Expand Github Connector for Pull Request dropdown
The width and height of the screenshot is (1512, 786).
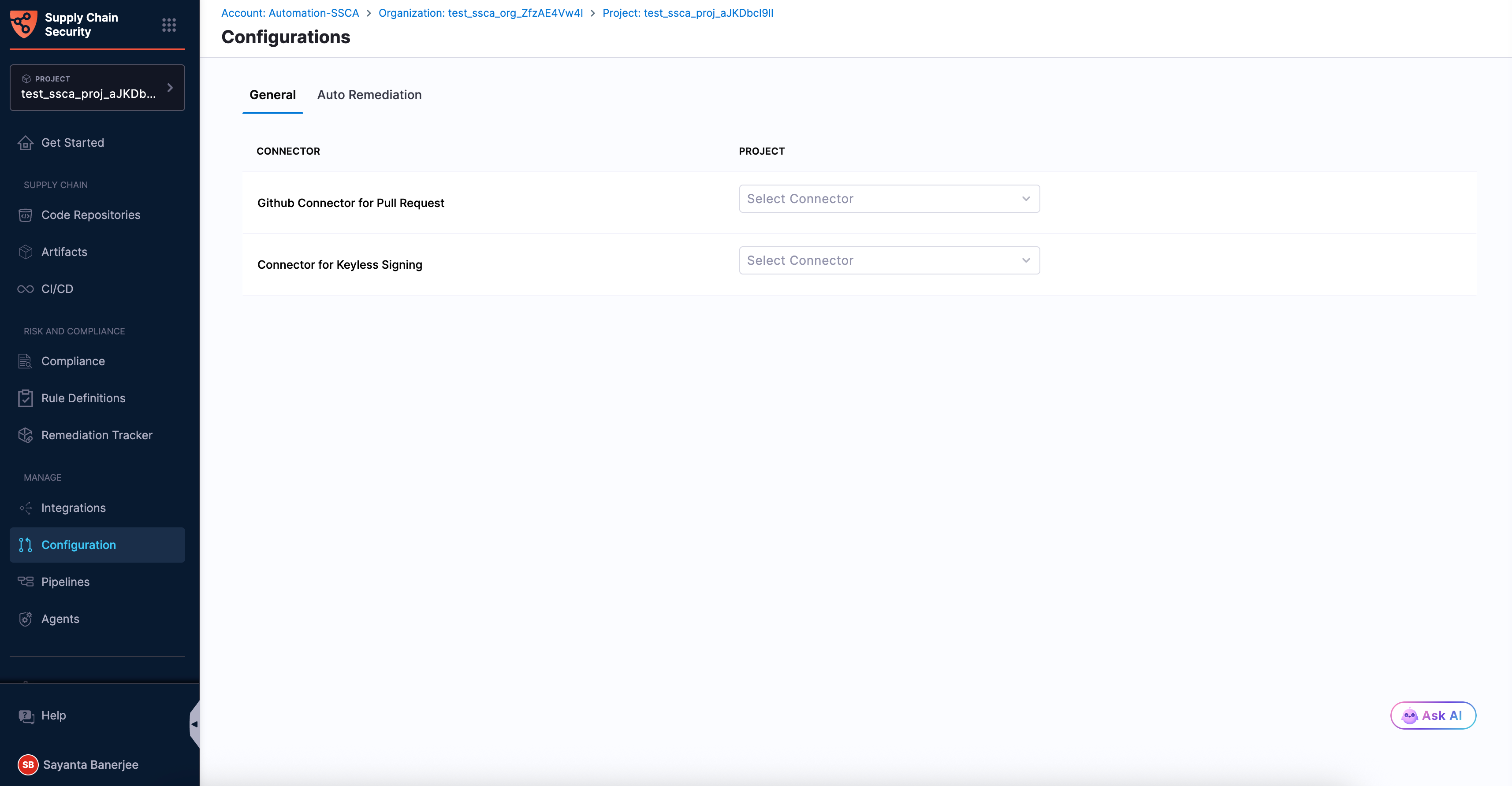coord(889,199)
